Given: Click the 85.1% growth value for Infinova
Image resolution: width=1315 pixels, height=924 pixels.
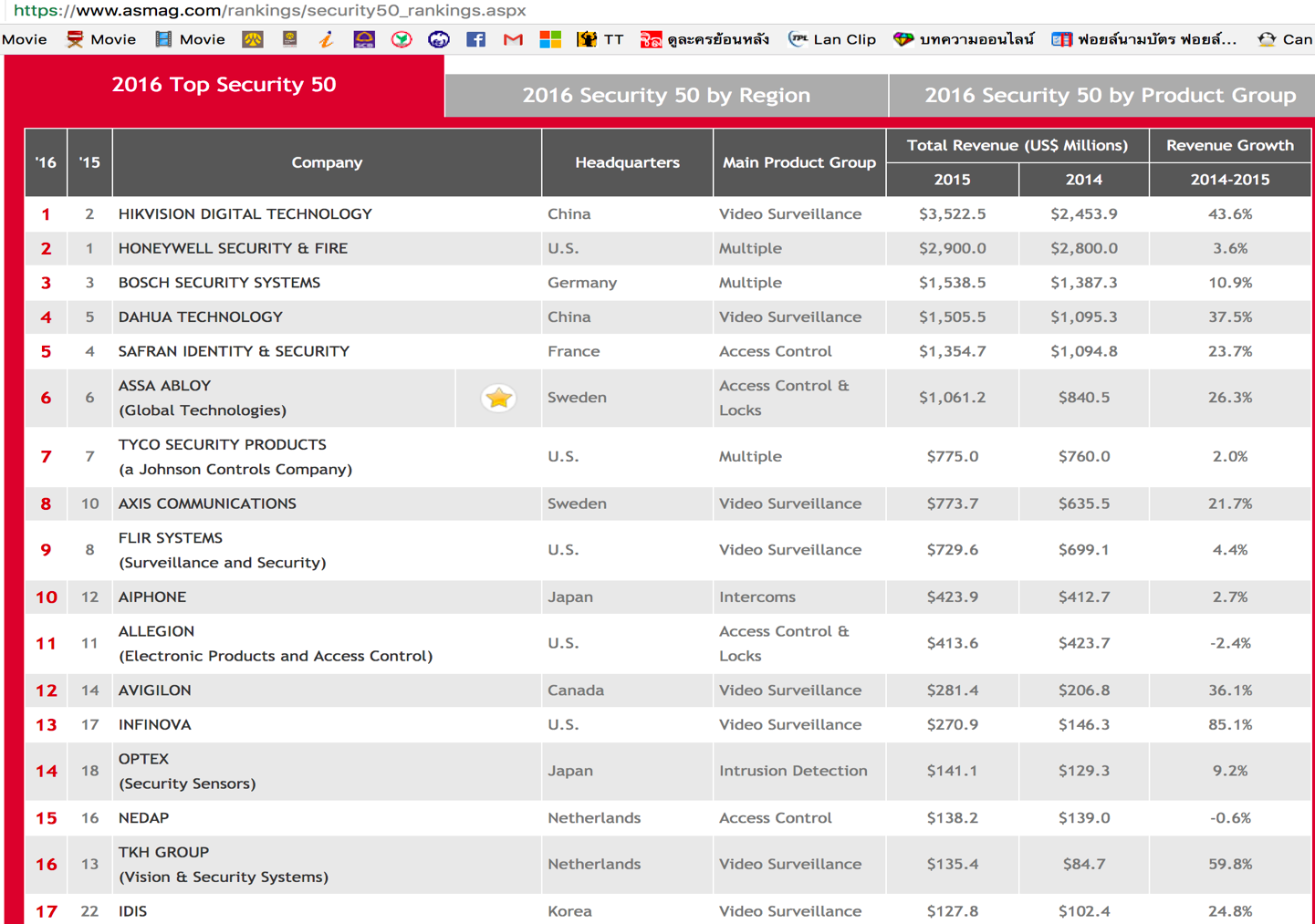Looking at the screenshot, I should [1230, 725].
